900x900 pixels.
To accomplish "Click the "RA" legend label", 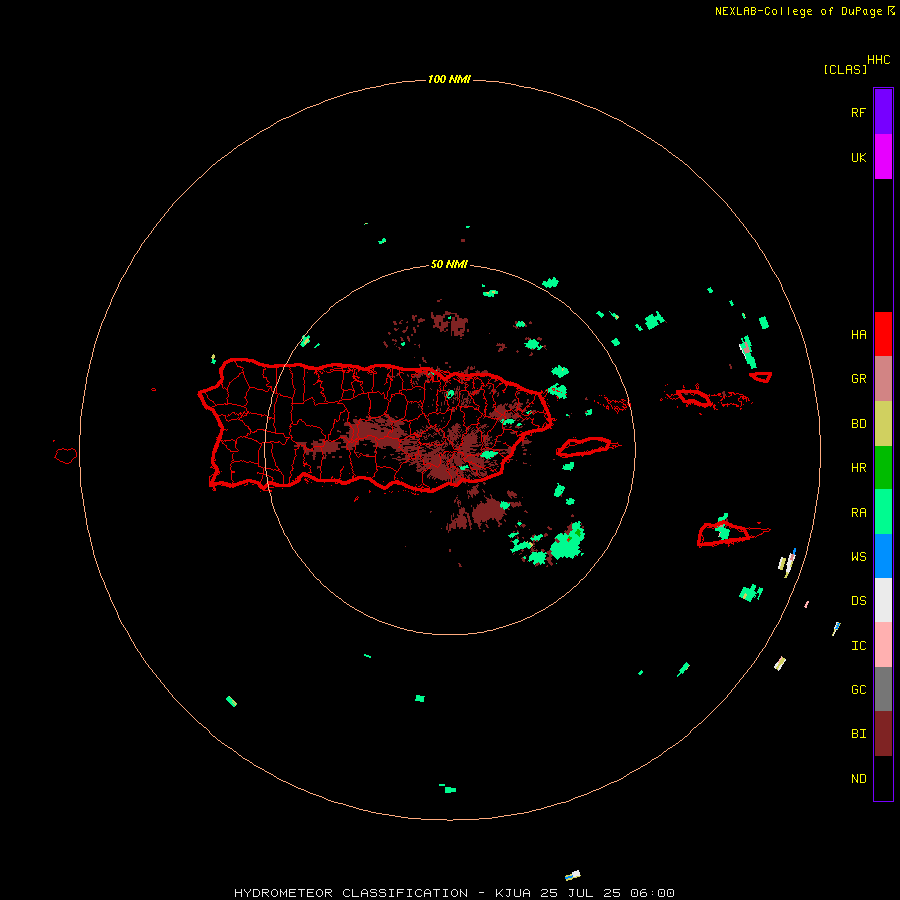I will point(858,513).
